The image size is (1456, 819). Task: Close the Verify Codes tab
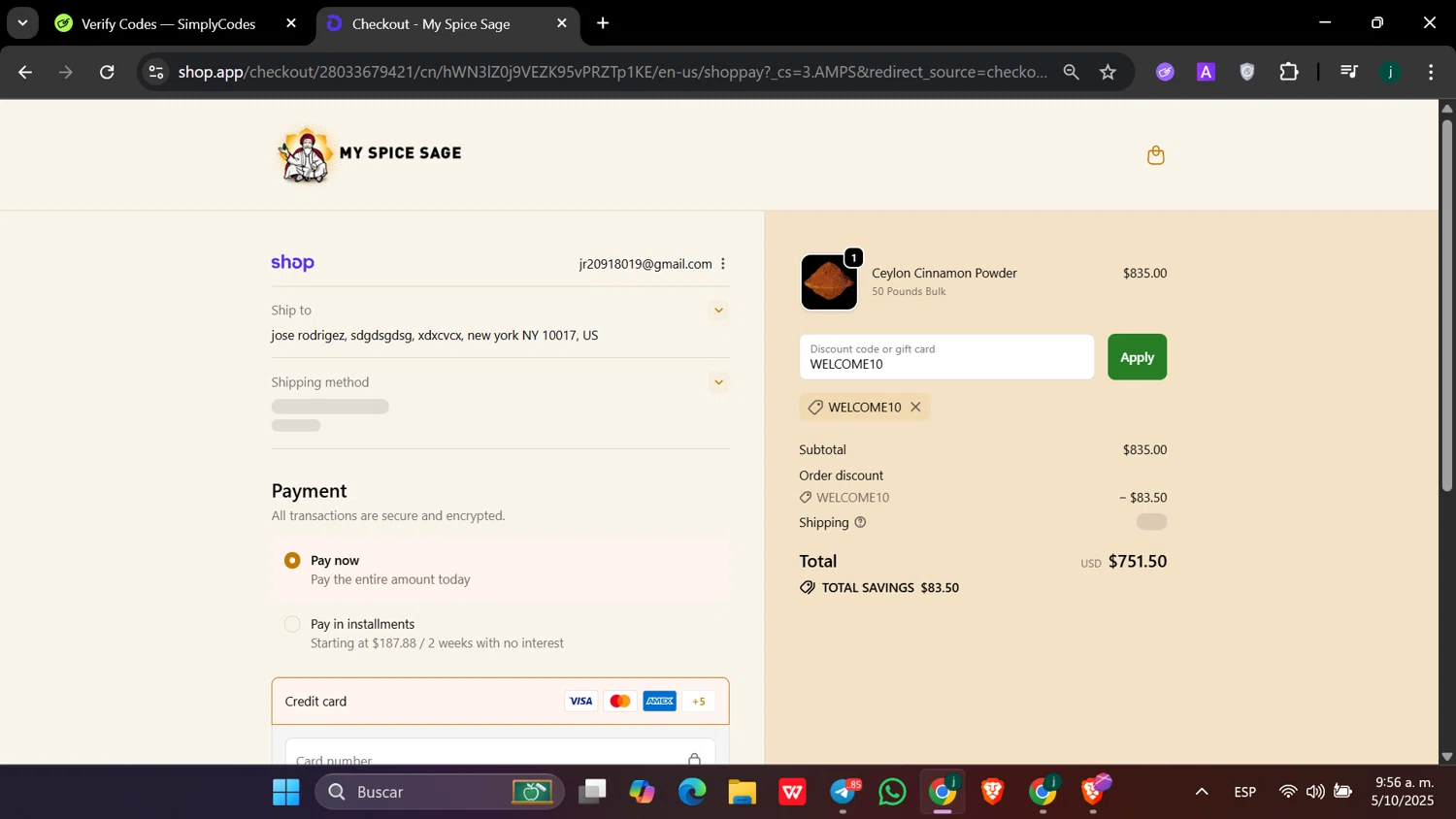pyautogui.click(x=291, y=23)
